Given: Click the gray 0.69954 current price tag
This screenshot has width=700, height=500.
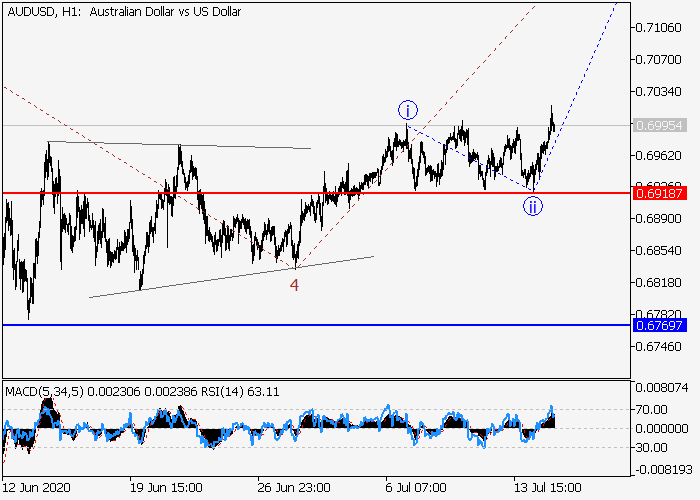Looking at the screenshot, I should pyautogui.click(x=658, y=126).
